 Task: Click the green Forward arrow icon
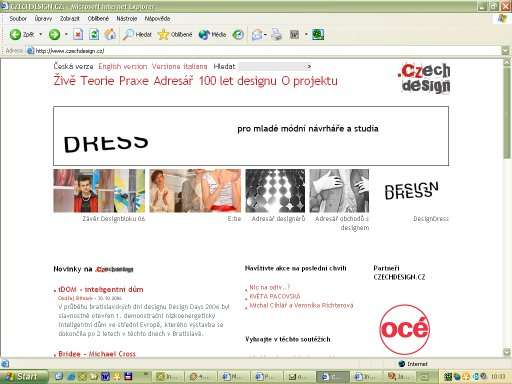[54, 34]
